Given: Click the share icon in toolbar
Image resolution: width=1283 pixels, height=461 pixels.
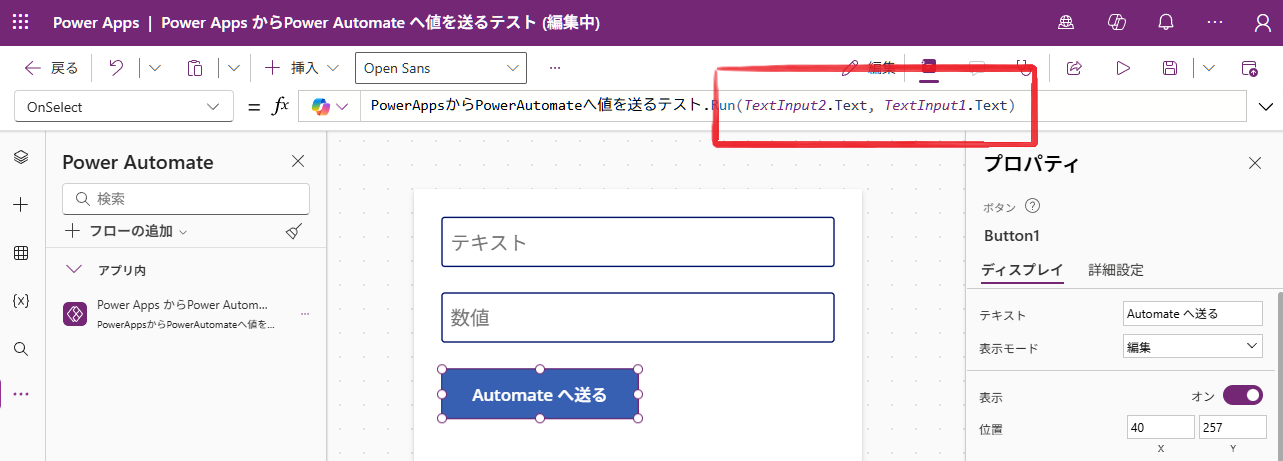Looking at the screenshot, I should [1075, 68].
